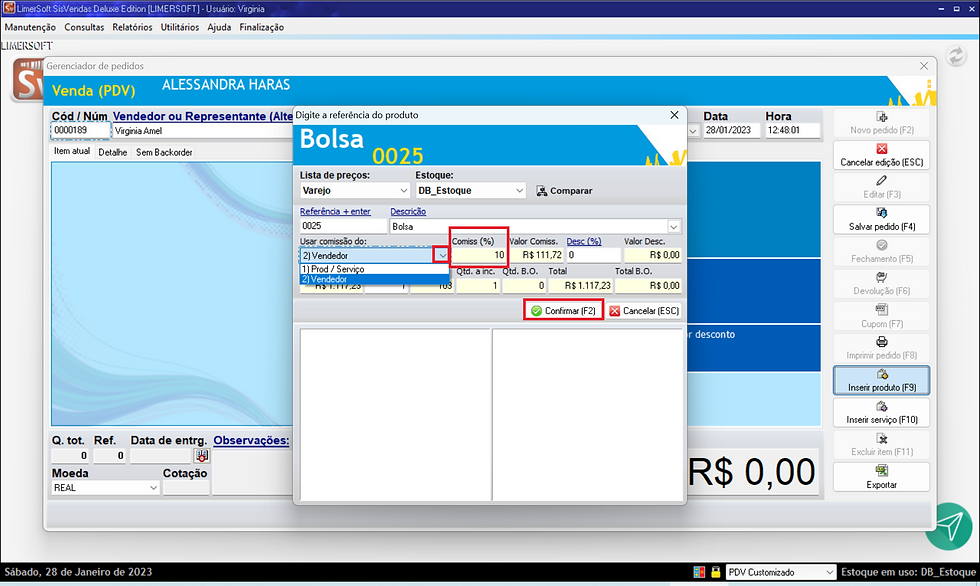Click the Cotação input field
Image resolution: width=980 pixels, height=586 pixels.
point(186,488)
